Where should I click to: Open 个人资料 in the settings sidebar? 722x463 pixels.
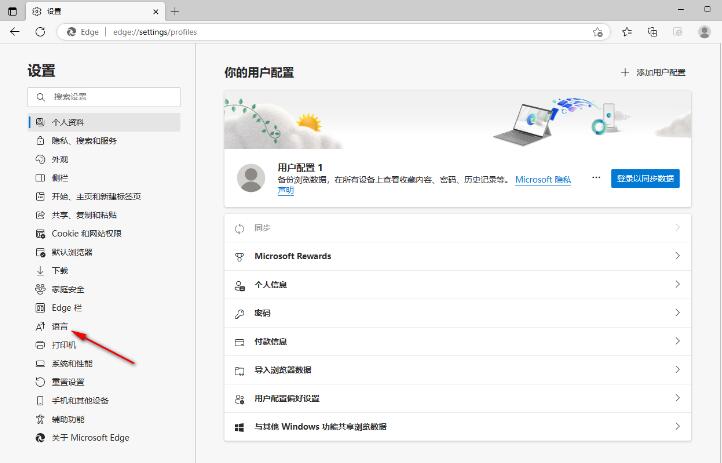click(104, 122)
